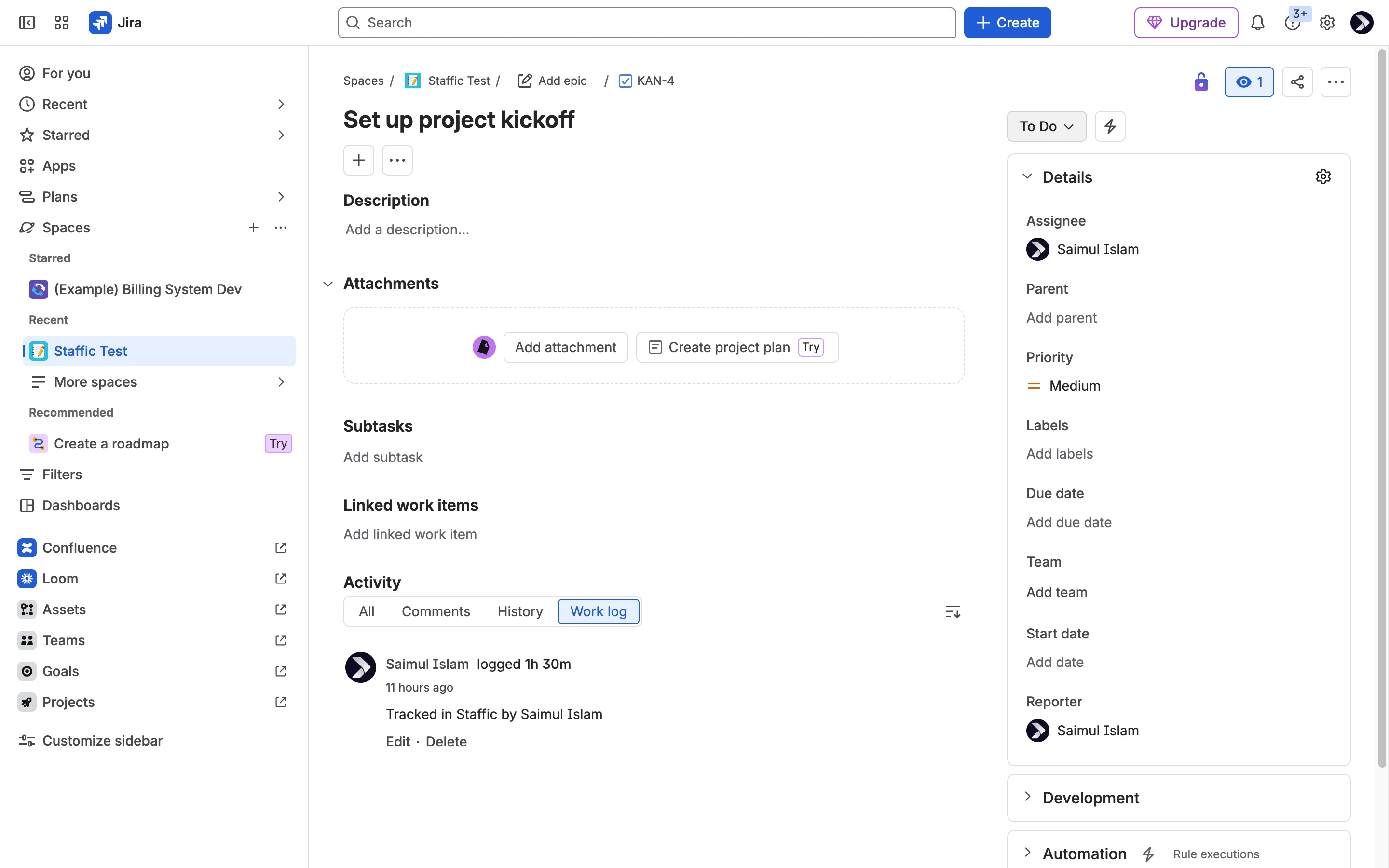Open the To Do status dropdown
1389x868 pixels.
click(x=1047, y=126)
